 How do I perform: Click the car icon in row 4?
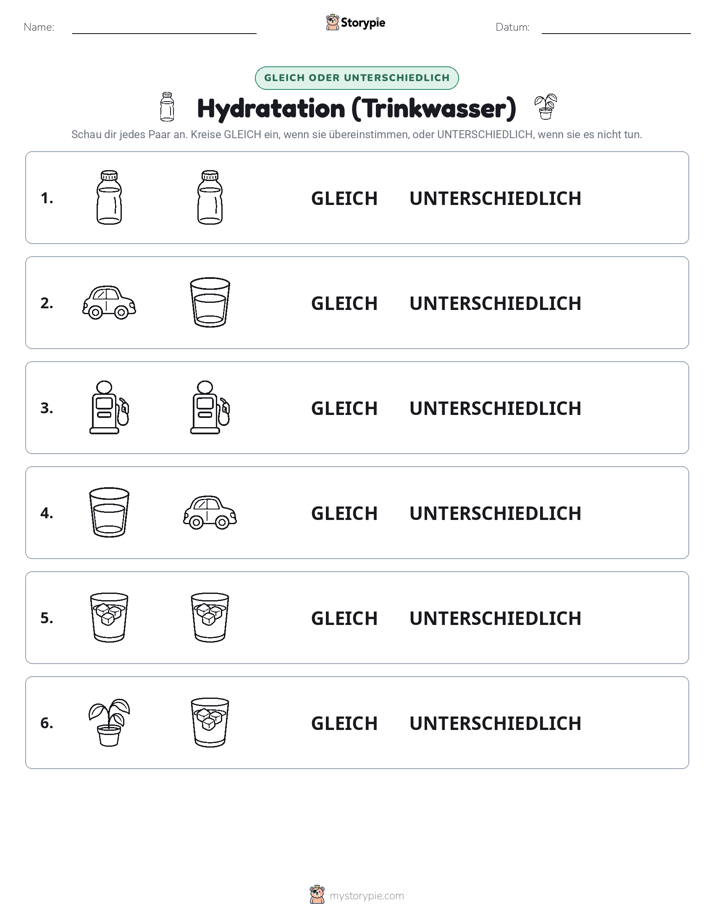(210, 512)
